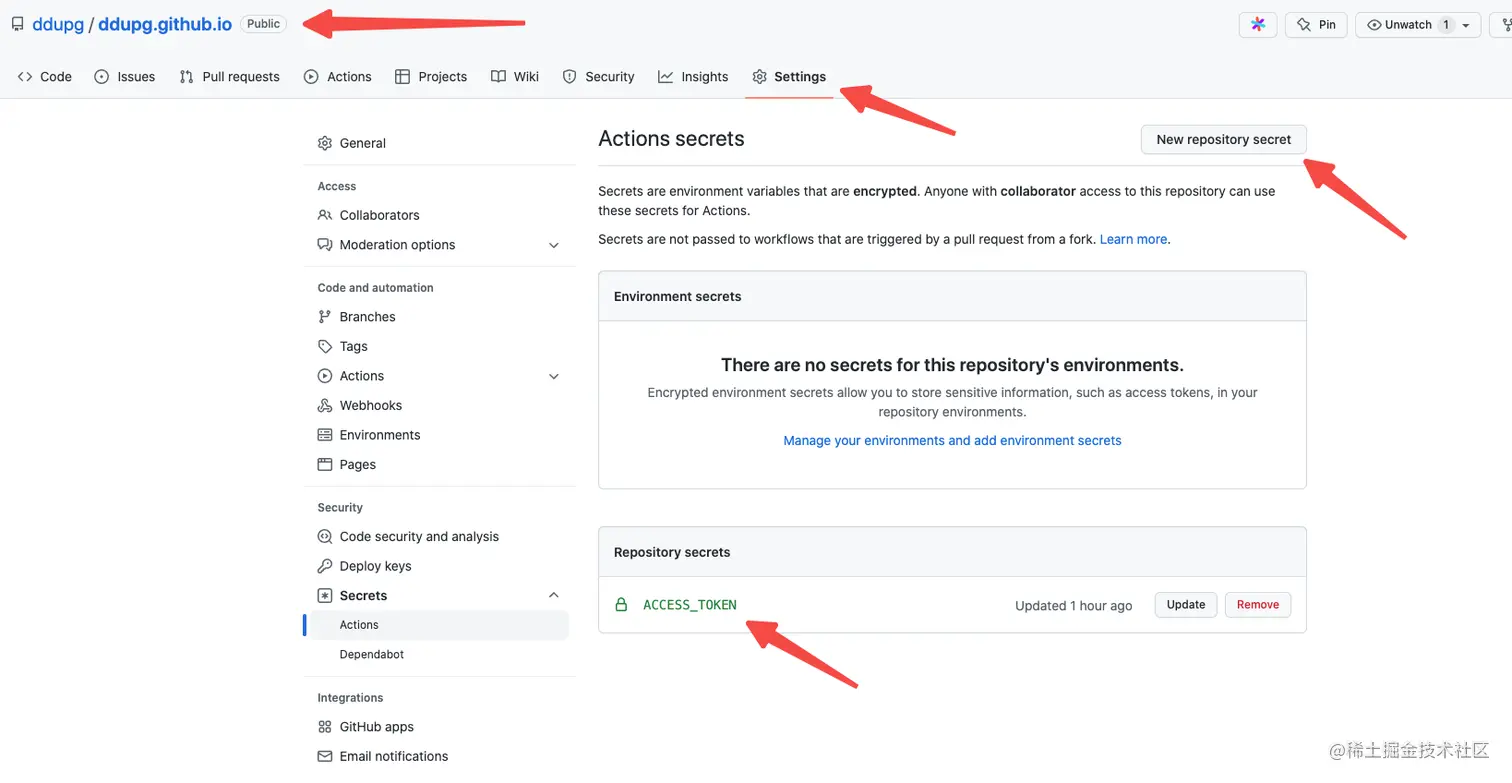
Task: Click the Environments server icon
Action: [325, 435]
